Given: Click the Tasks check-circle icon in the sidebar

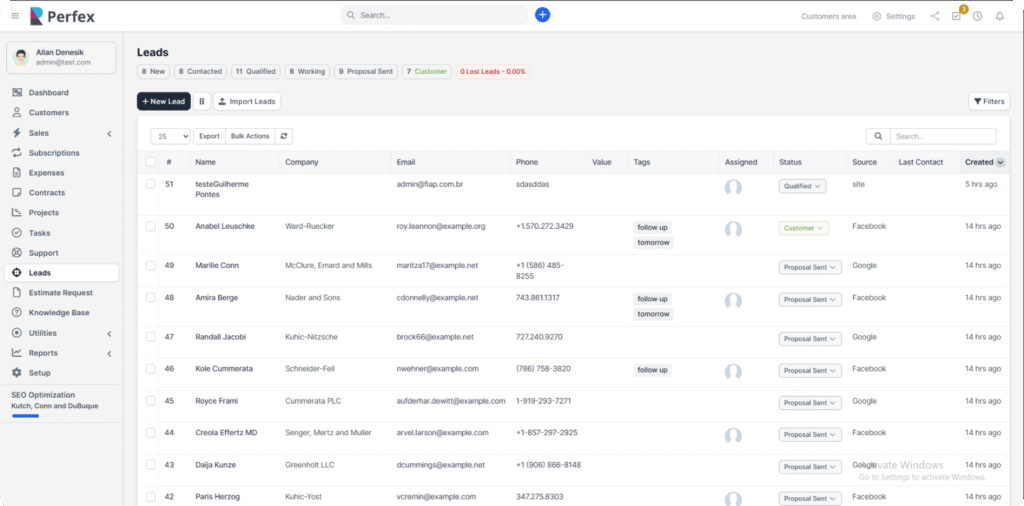Looking at the screenshot, I should tap(17, 233).
